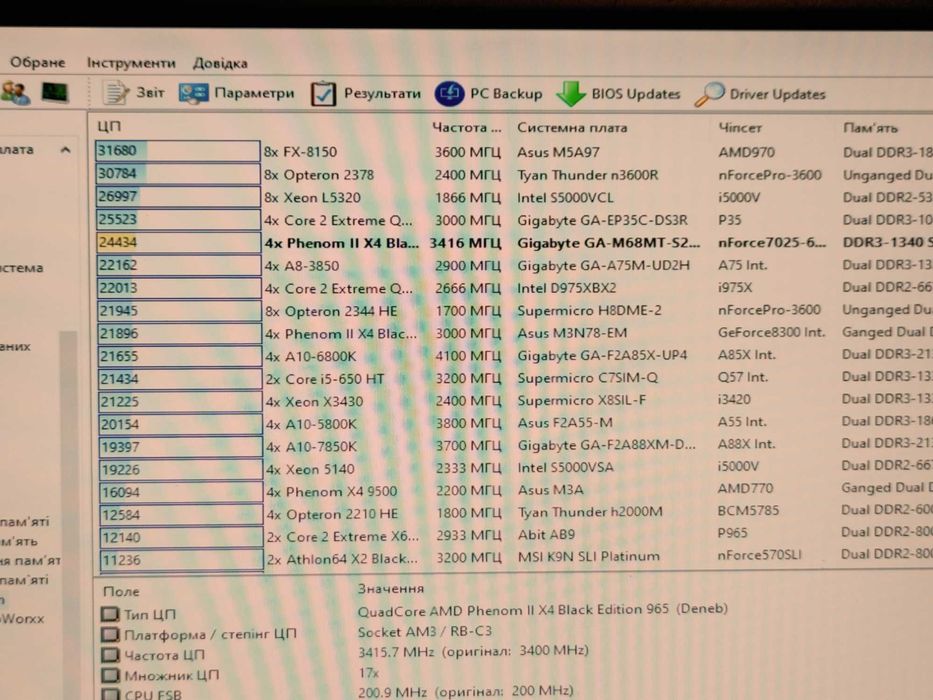Click the highlighted 24434 score bar
The width and height of the screenshot is (933, 700).
click(x=178, y=242)
